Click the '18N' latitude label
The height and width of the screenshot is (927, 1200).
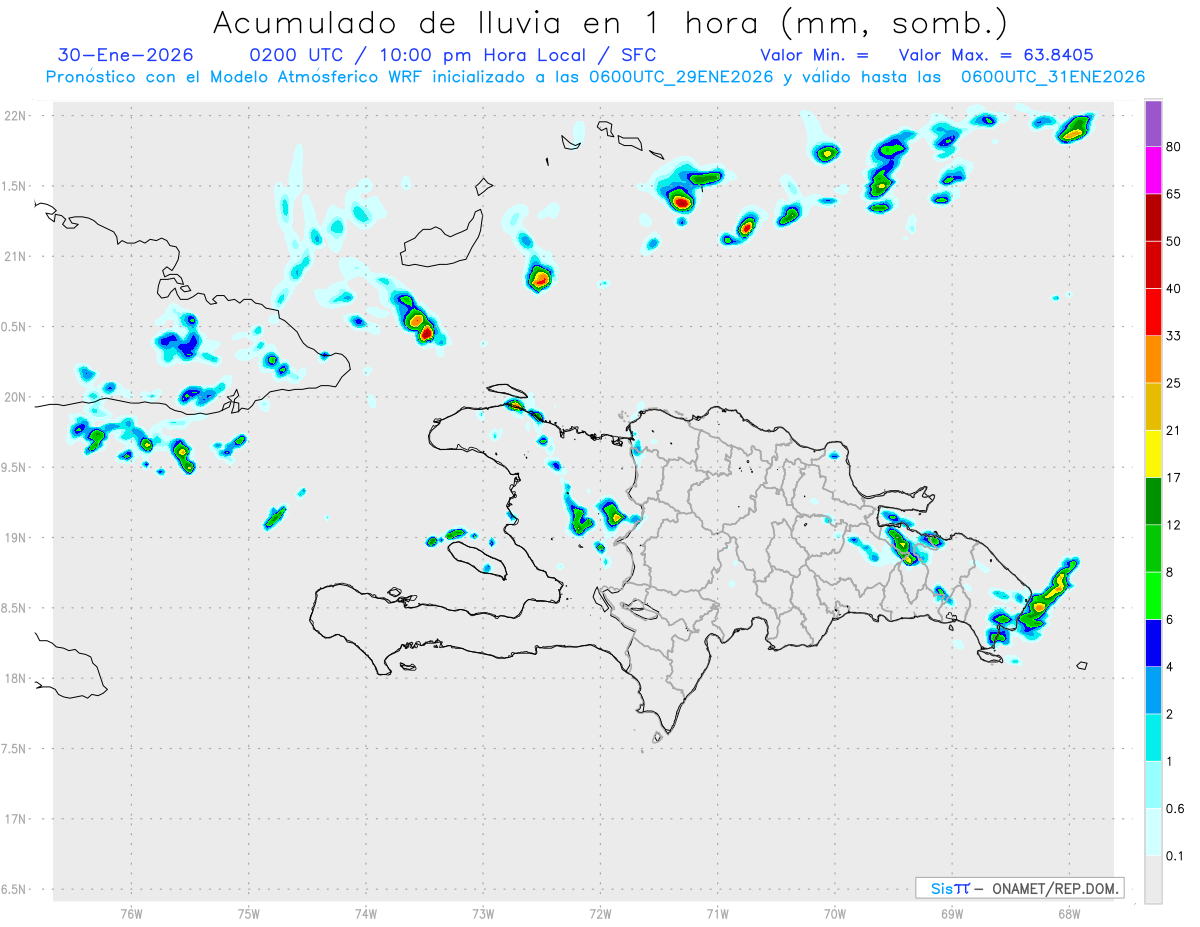click(17, 678)
